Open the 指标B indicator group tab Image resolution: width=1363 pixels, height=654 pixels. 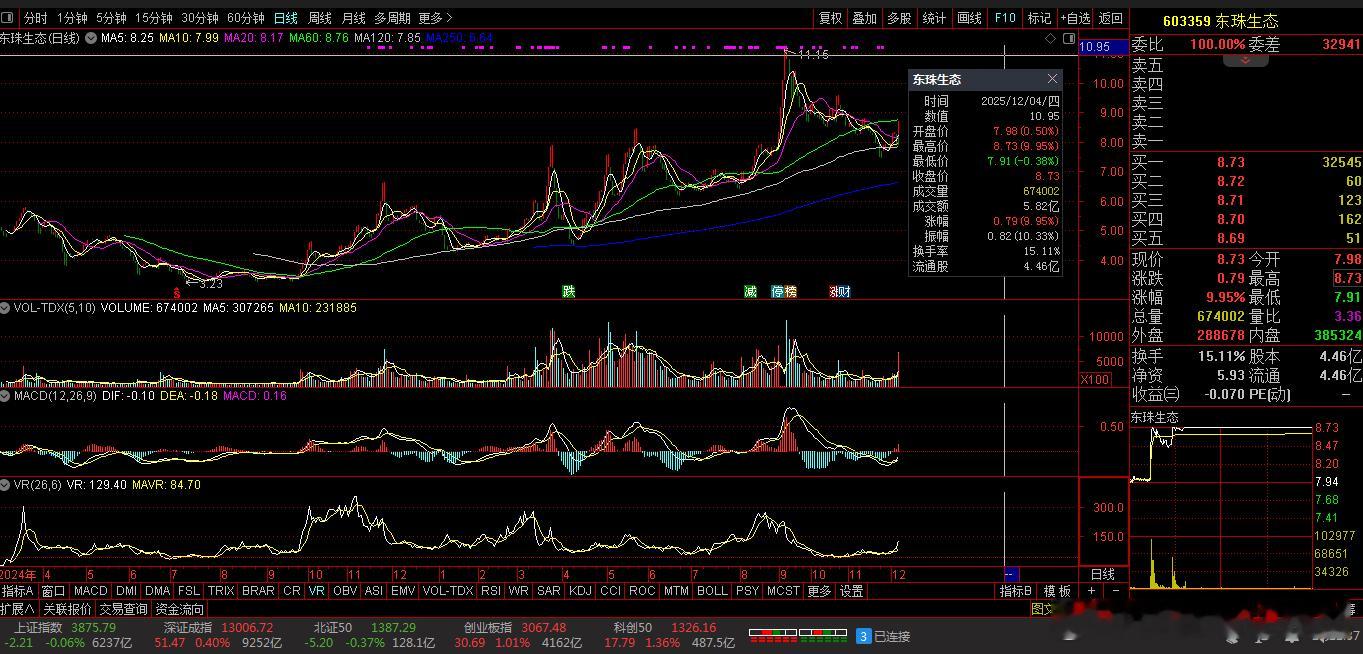pyautogui.click(x=1016, y=591)
